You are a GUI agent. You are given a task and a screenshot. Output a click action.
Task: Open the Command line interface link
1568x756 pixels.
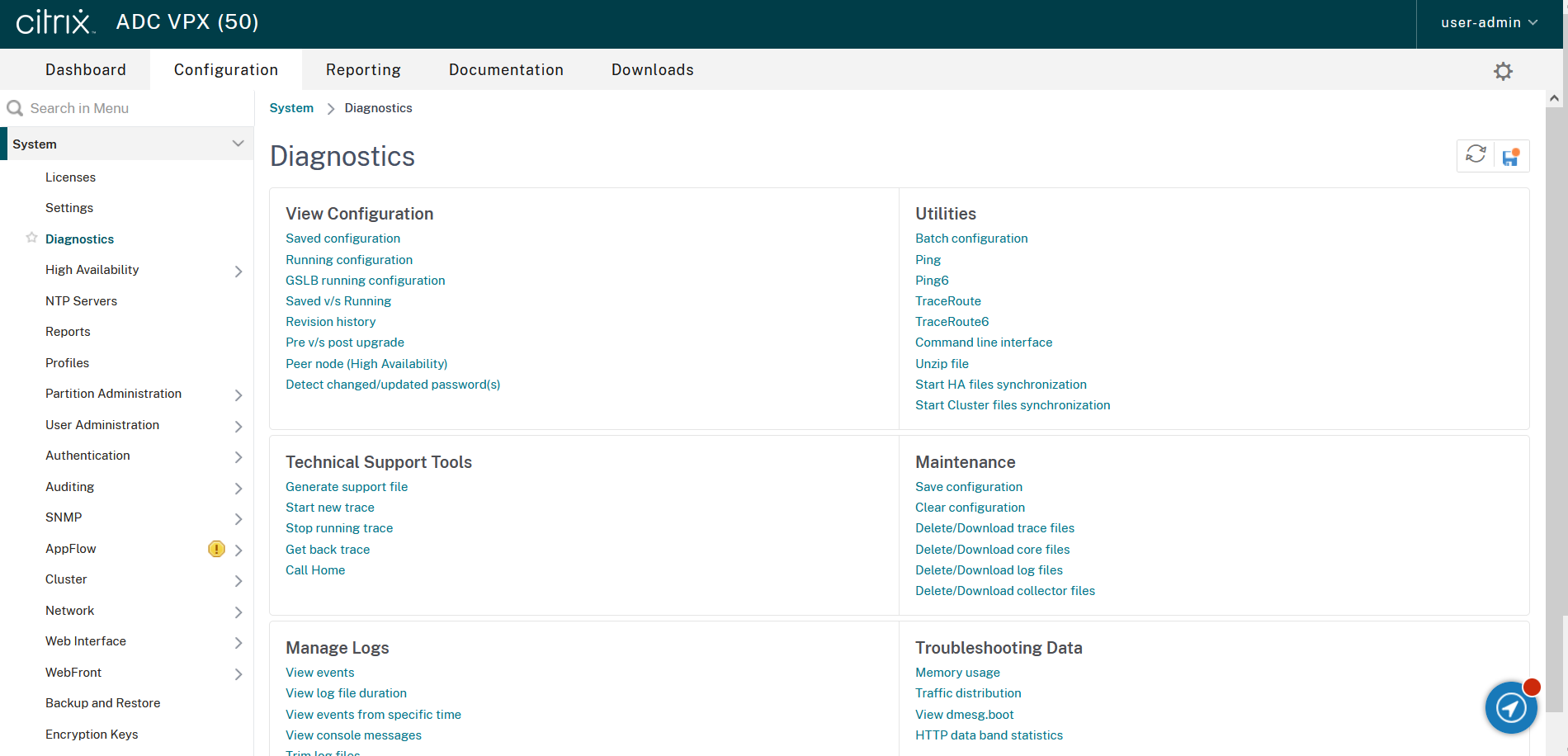(984, 343)
